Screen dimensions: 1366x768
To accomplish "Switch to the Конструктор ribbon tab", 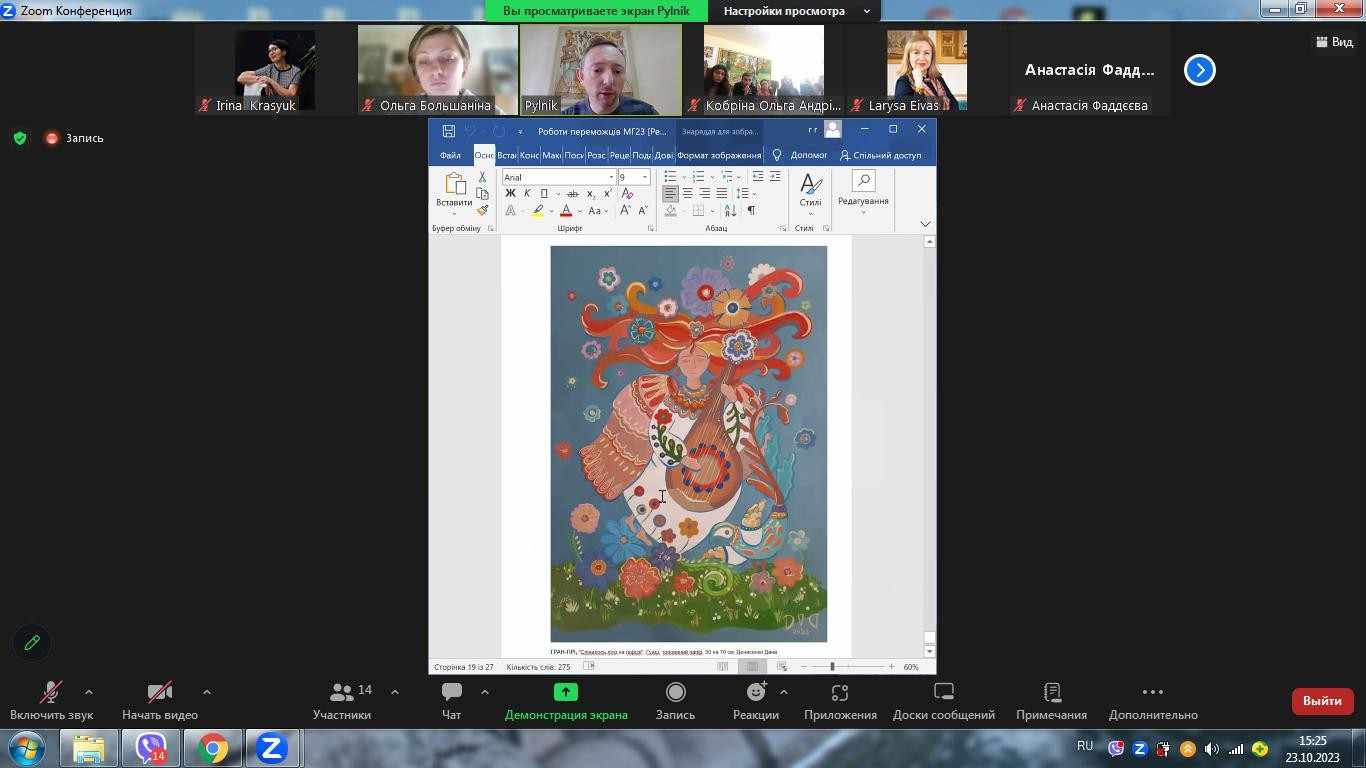I will tap(529, 155).
